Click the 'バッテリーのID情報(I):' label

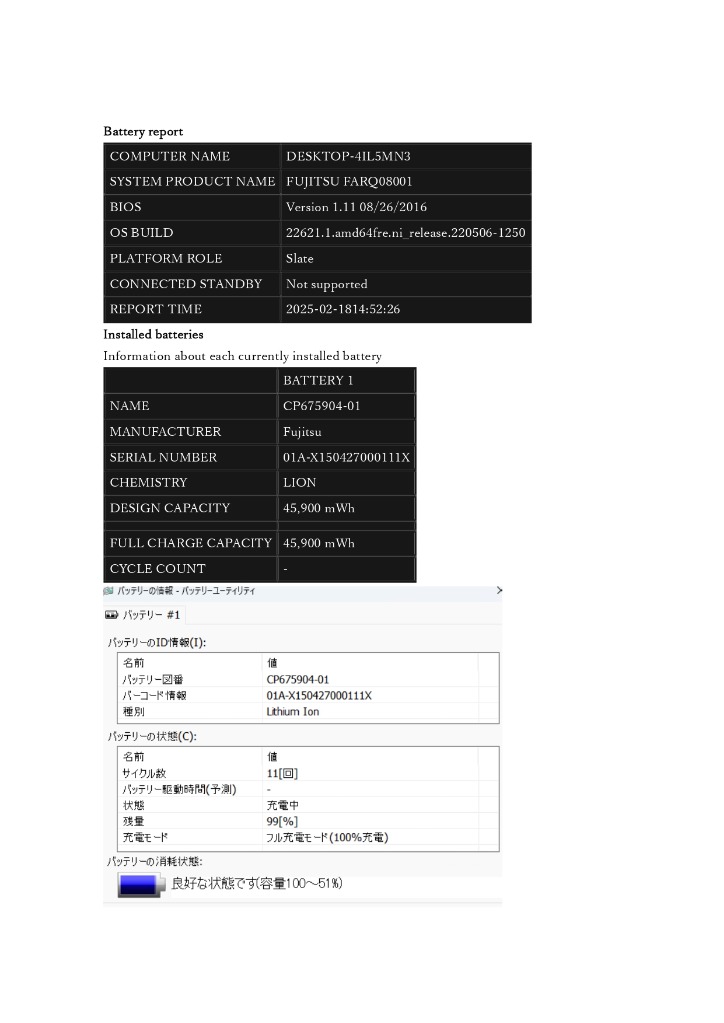click(x=157, y=643)
